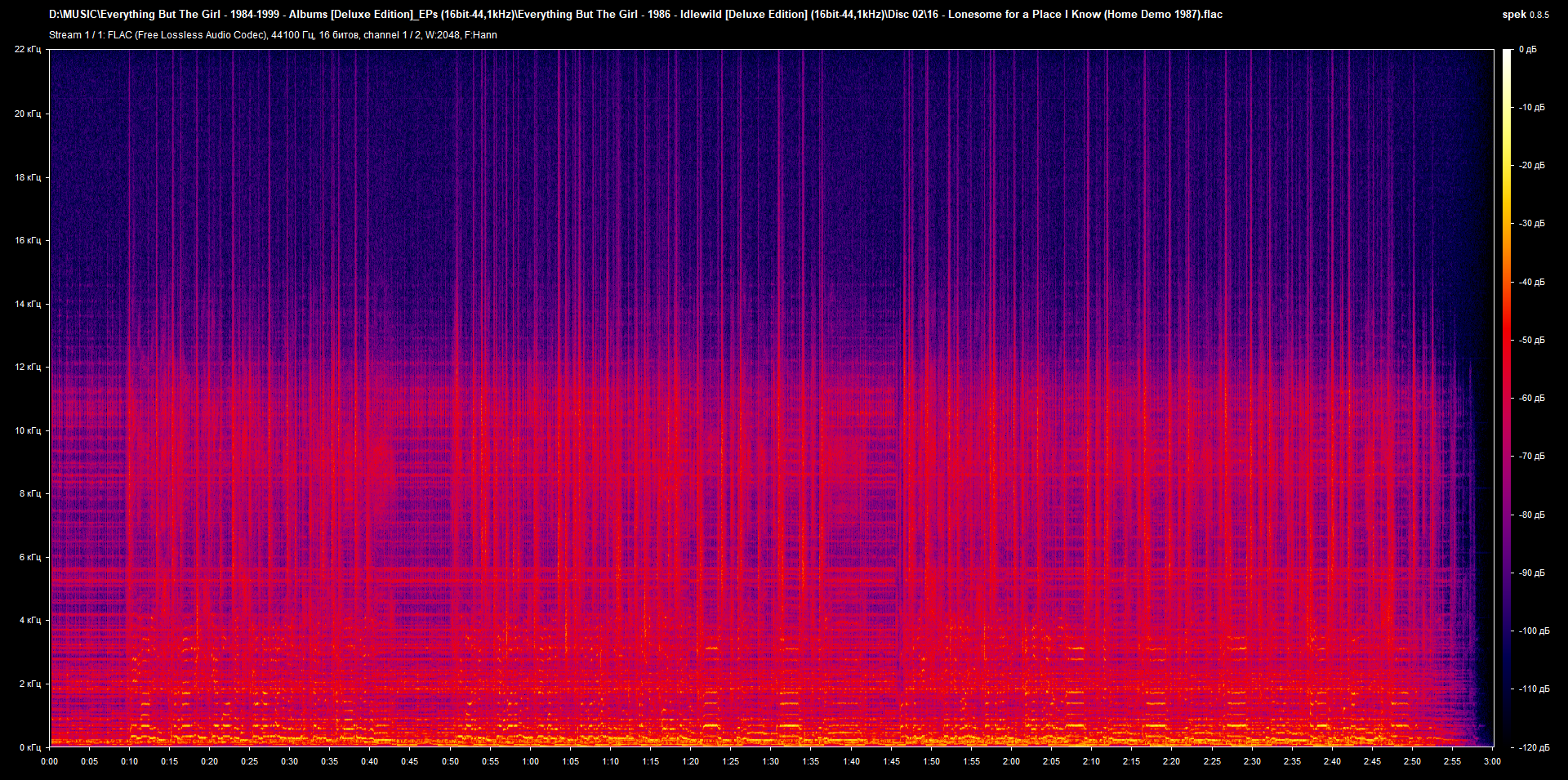Click the 10 кГц frequency label
This screenshot has height=780, width=1568.
(28, 430)
